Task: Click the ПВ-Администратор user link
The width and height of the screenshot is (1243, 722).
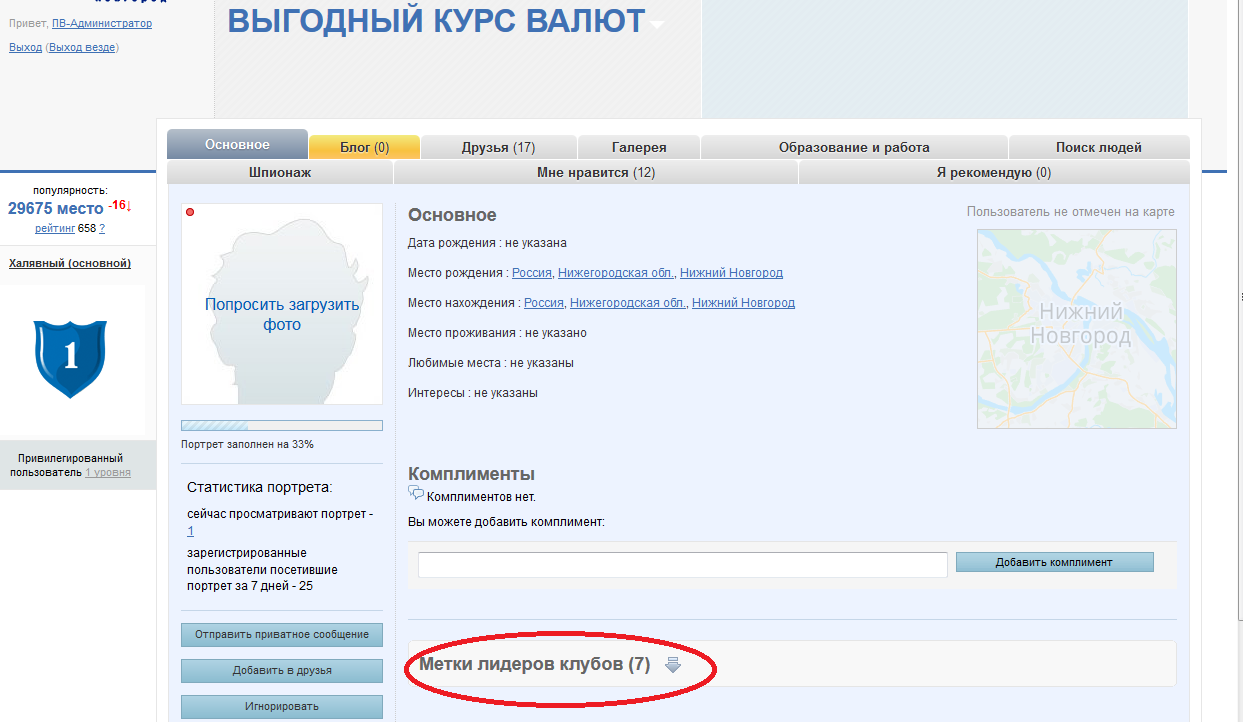Action: tap(102, 23)
